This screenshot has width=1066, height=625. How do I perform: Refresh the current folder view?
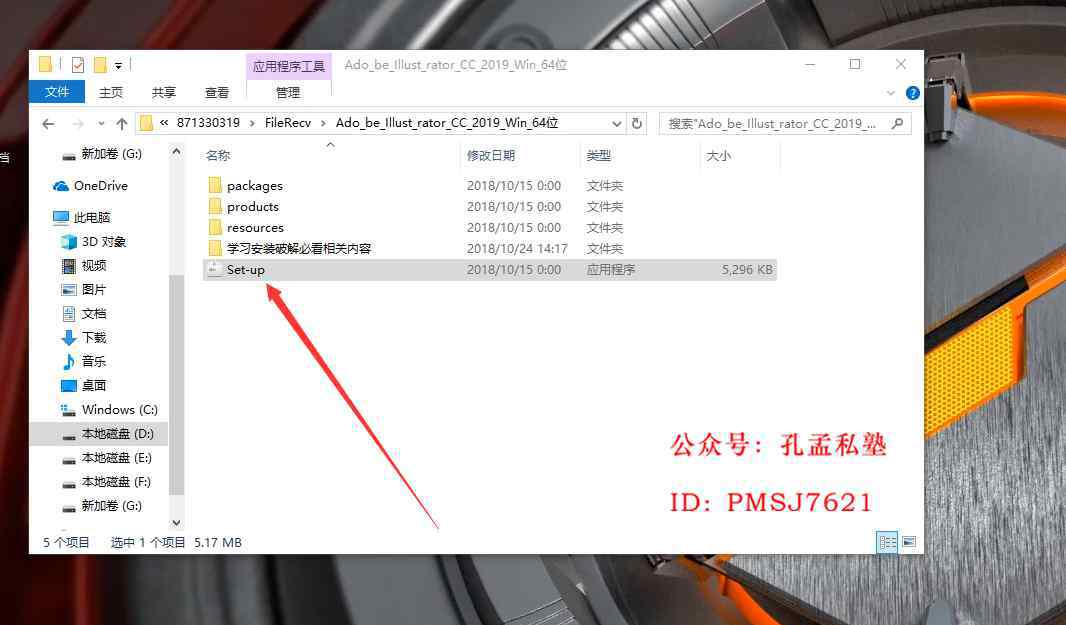[637, 124]
